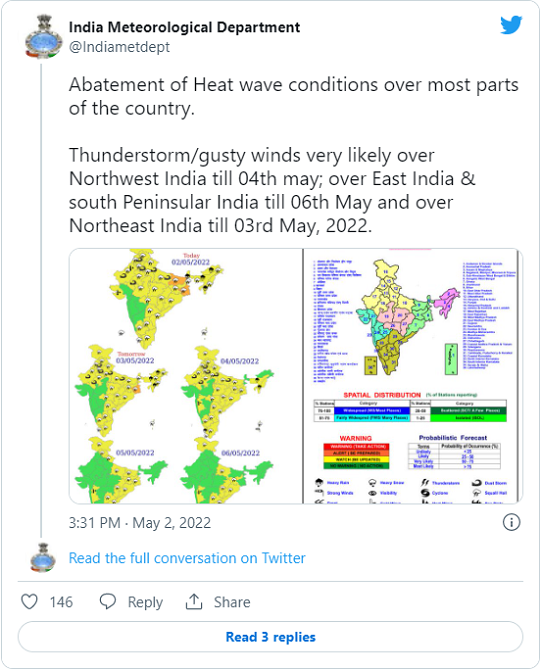Open Read the full conversation on Twitter
The width and height of the screenshot is (542, 670).
pos(187,558)
